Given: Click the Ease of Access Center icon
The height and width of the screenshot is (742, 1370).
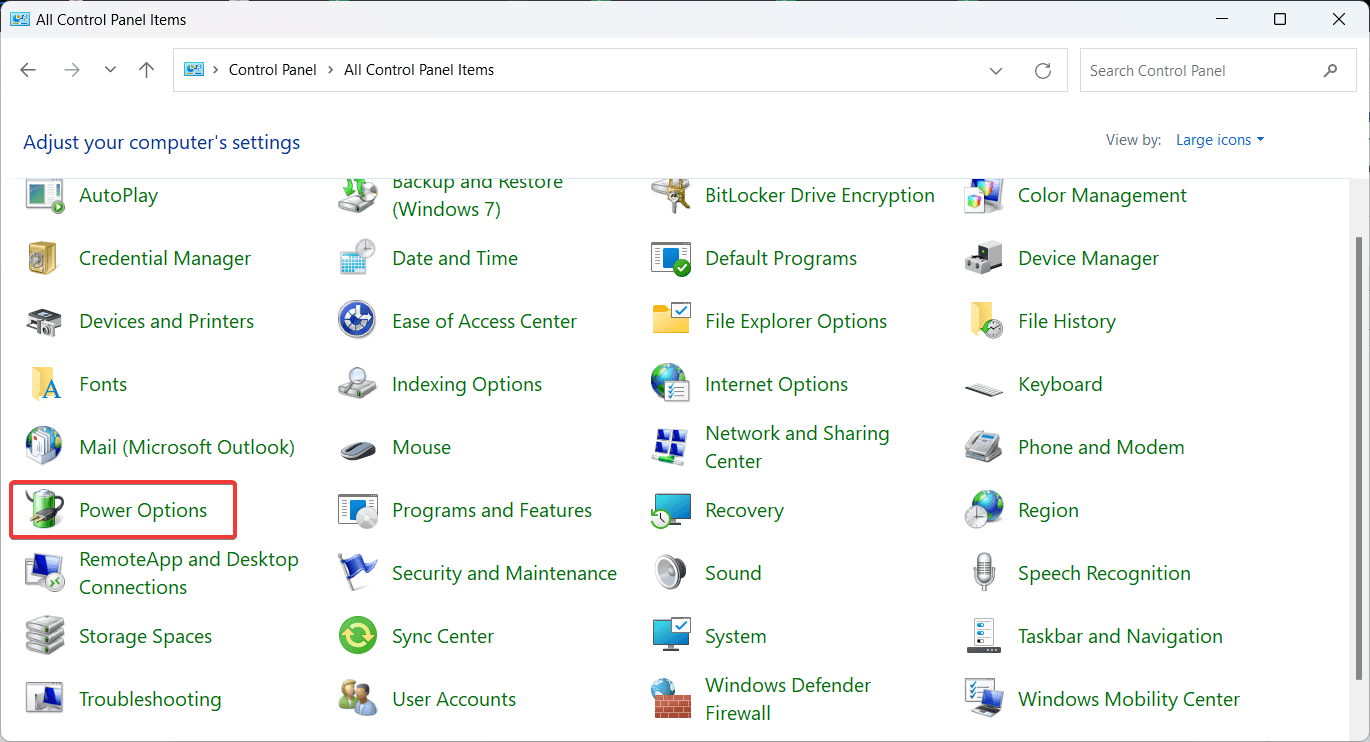Looking at the screenshot, I should pyautogui.click(x=357, y=321).
